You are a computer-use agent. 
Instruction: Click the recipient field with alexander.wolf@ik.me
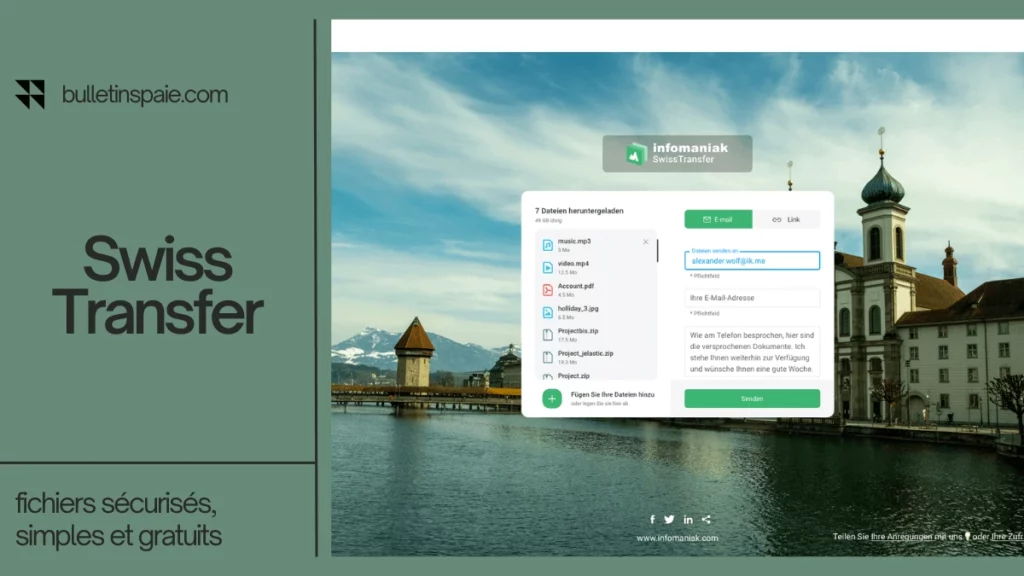752,261
